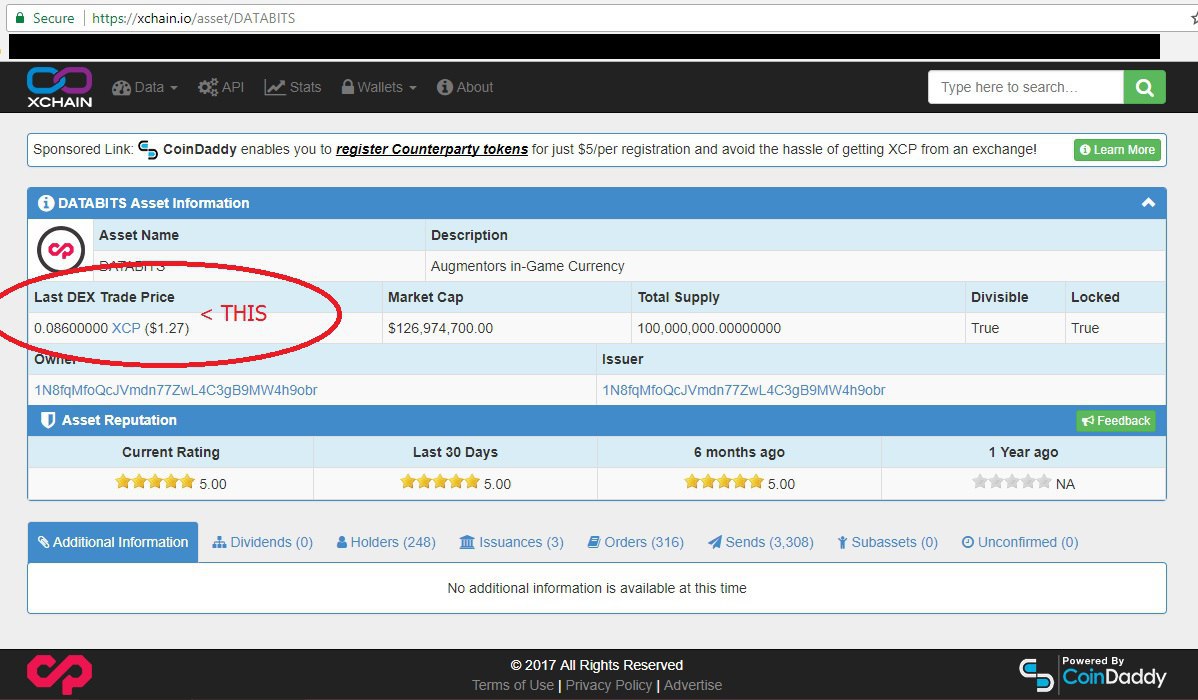Click the DATABITS asset logo image
This screenshot has width=1198, height=700.
click(x=60, y=250)
